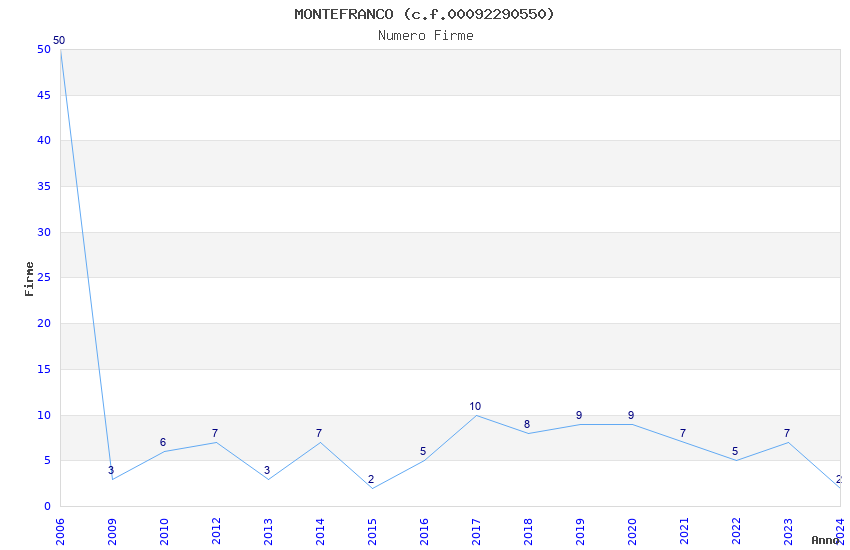Screen dimensions: 850x550
Task: Click the data value 7 above the 2012 point
Action: coord(215,433)
